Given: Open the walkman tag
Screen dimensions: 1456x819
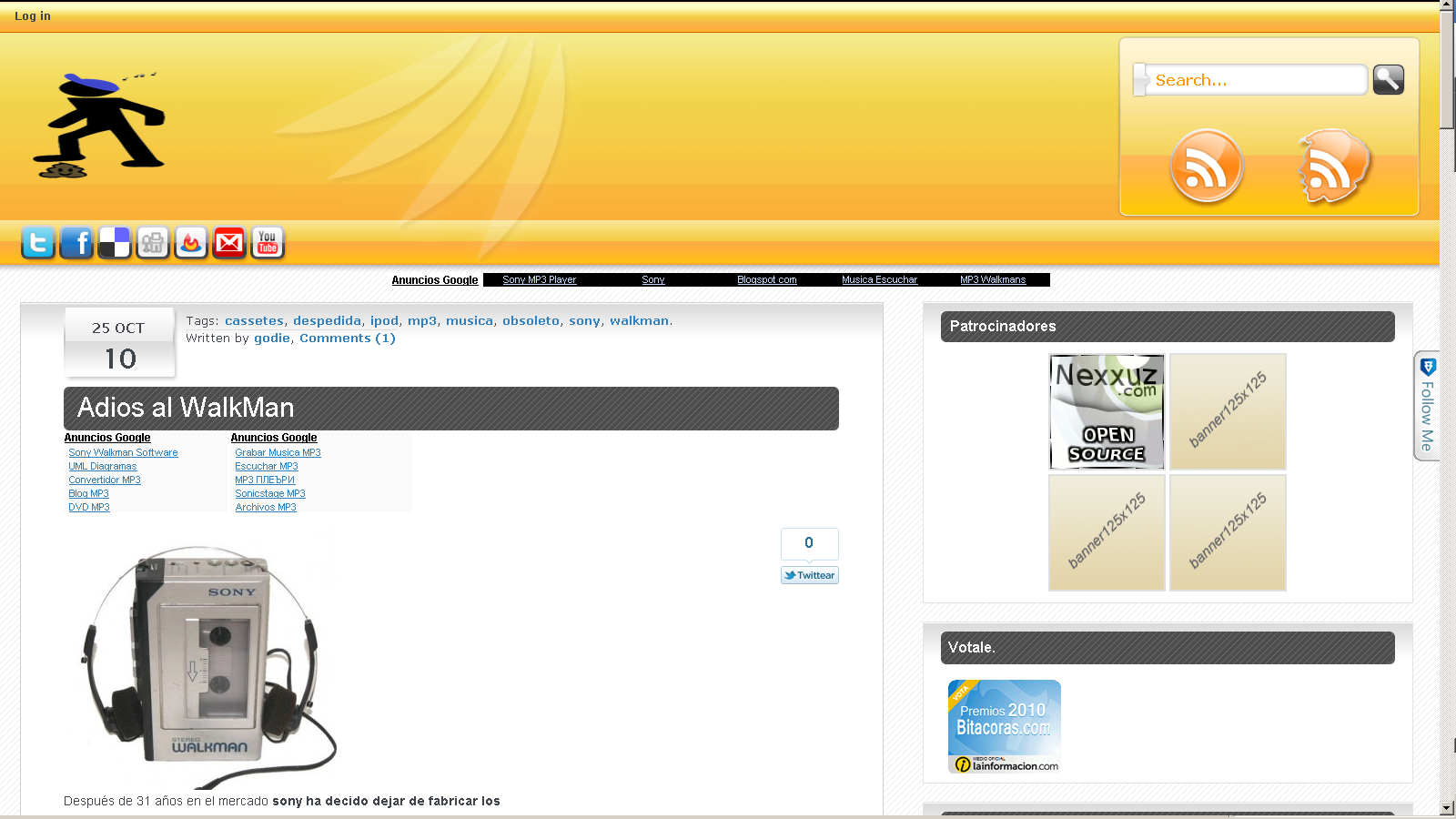Looking at the screenshot, I should [x=639, y=321].
